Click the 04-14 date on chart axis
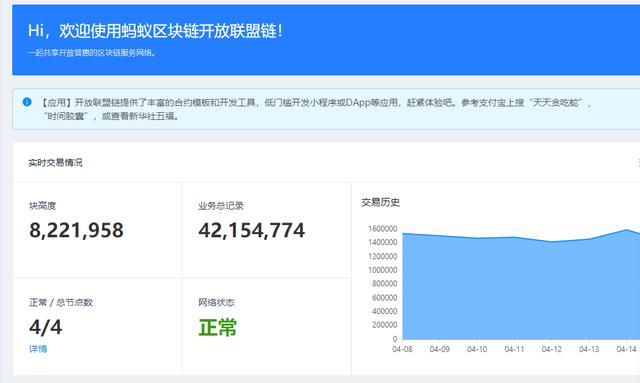The image size is (640, 383). click(x=627, y=349)
